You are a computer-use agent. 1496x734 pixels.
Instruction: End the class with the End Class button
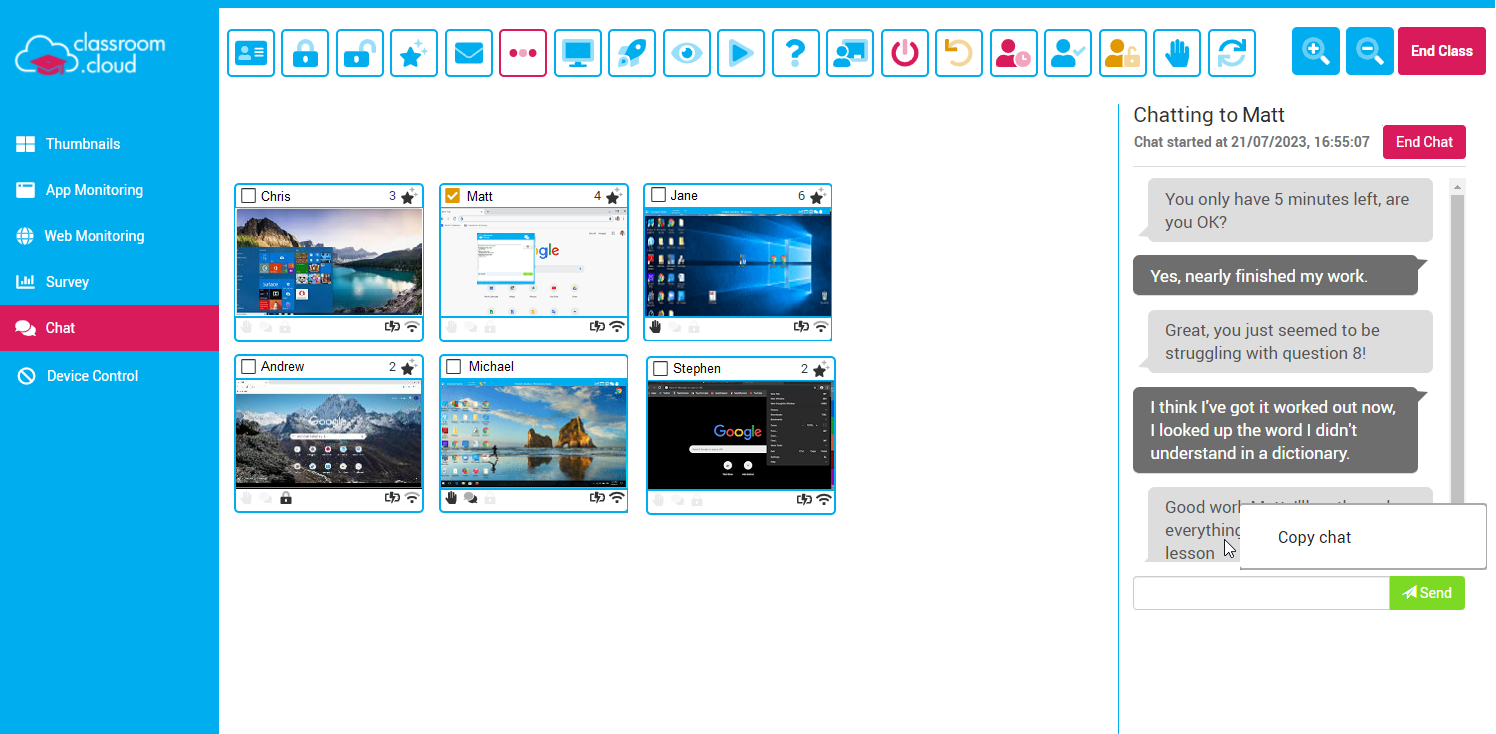[1441, 50]
